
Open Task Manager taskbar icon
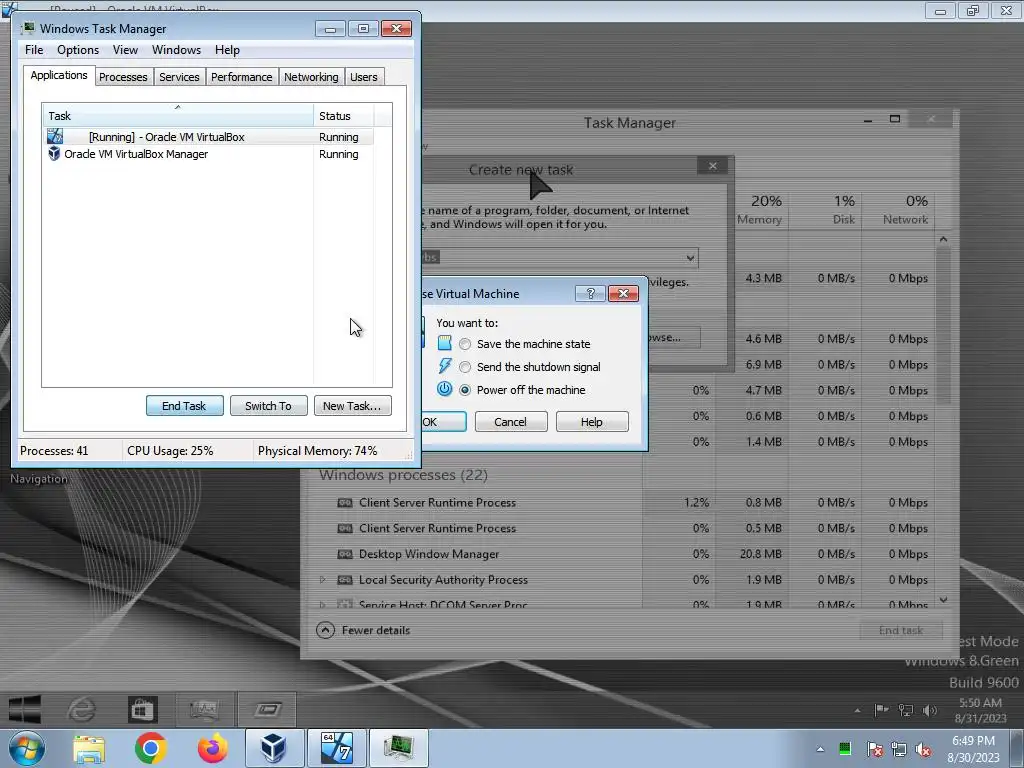(x=398, y=748)
